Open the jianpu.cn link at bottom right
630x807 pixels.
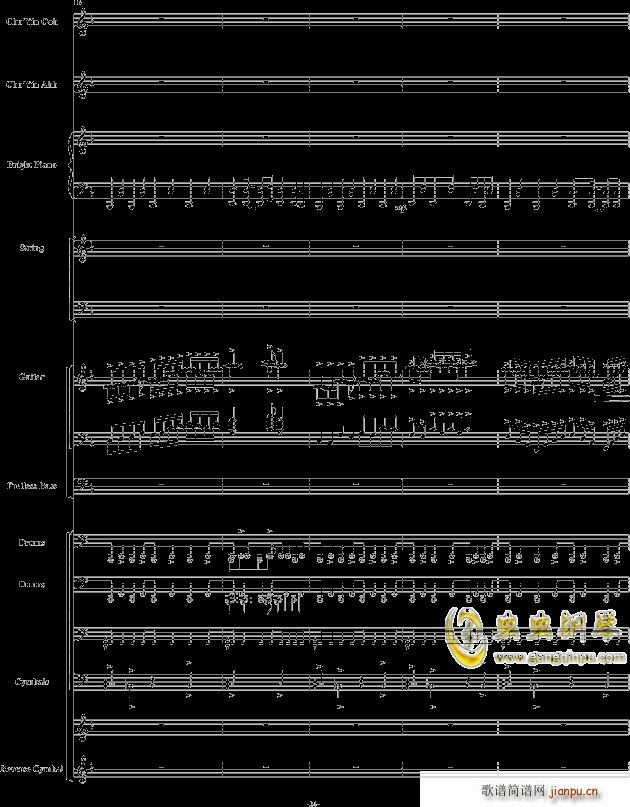(x=592, y=790)
